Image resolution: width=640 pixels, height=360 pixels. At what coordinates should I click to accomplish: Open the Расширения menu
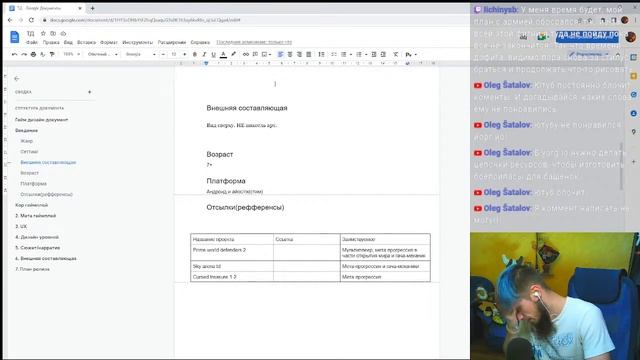click(x=172, y=42)
